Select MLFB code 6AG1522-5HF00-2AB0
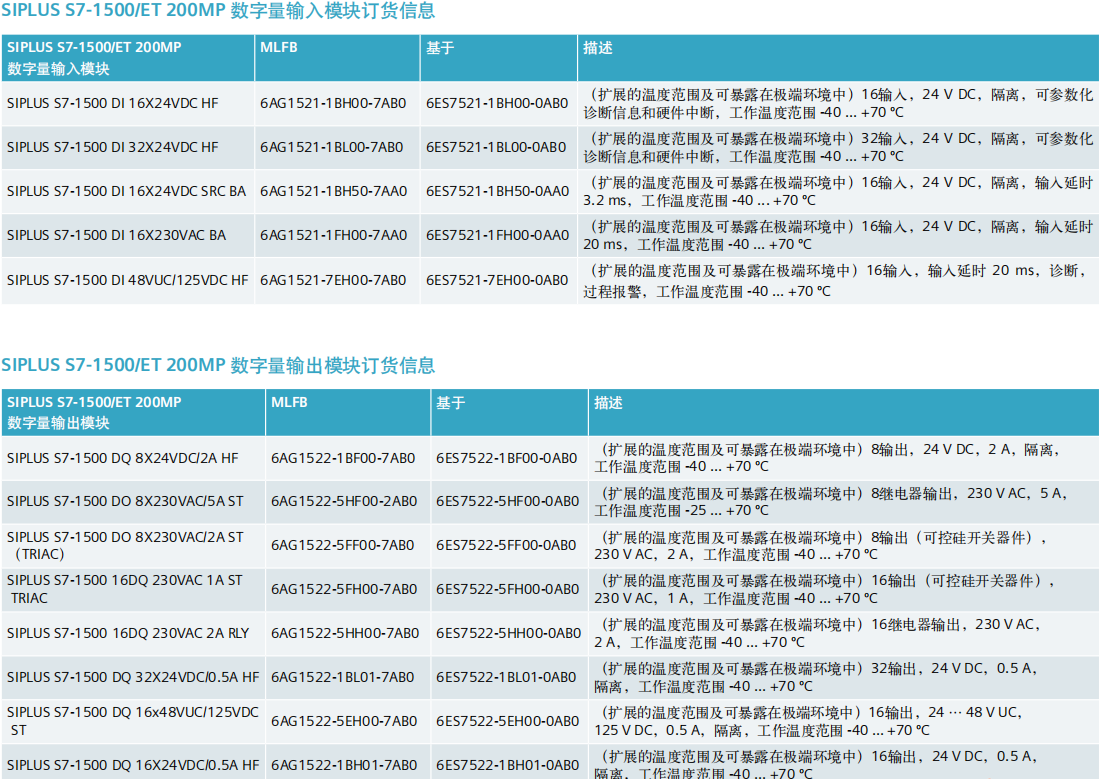 coord(344,501)
